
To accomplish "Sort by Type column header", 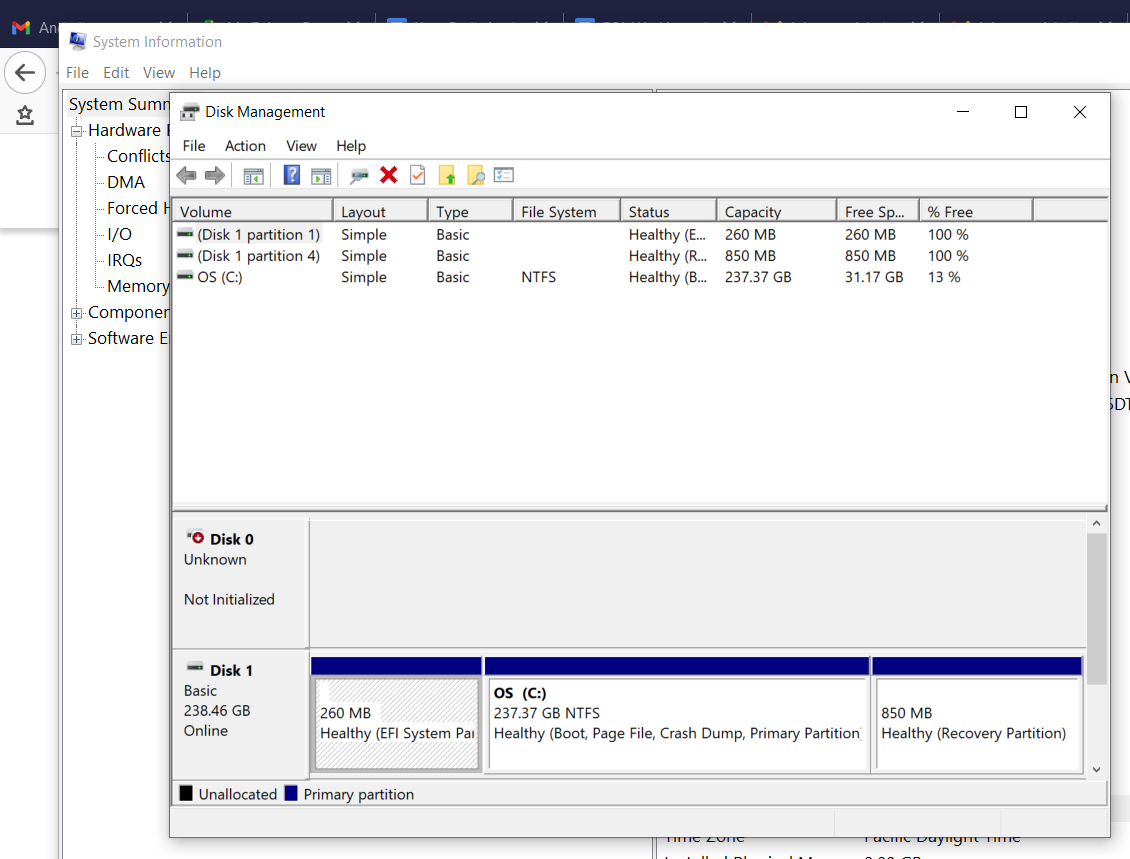I will [471, 211].
